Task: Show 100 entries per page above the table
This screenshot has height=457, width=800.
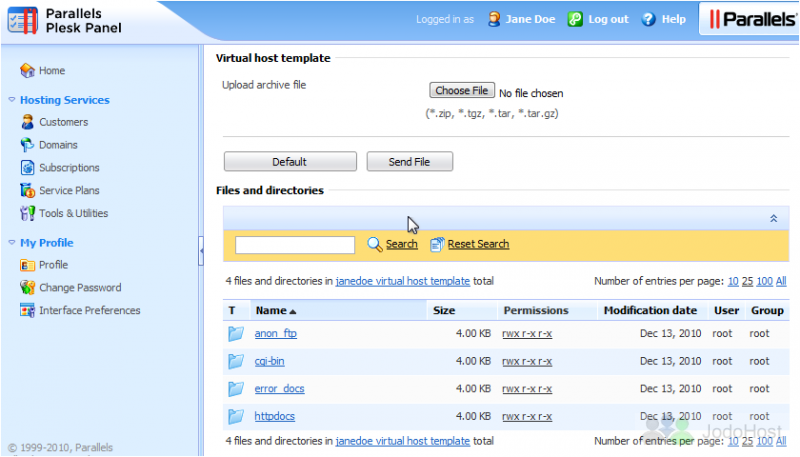Action: click(764, 281)
